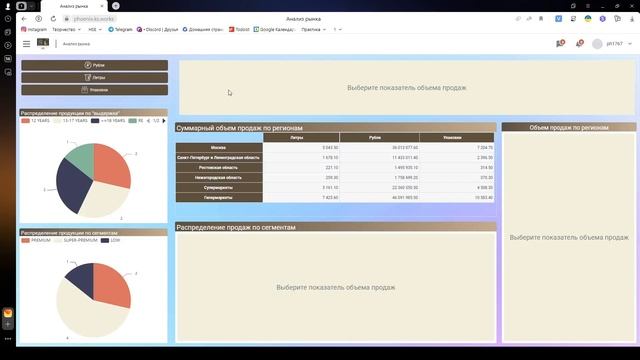Click the user avatar circle

[597, 44]
